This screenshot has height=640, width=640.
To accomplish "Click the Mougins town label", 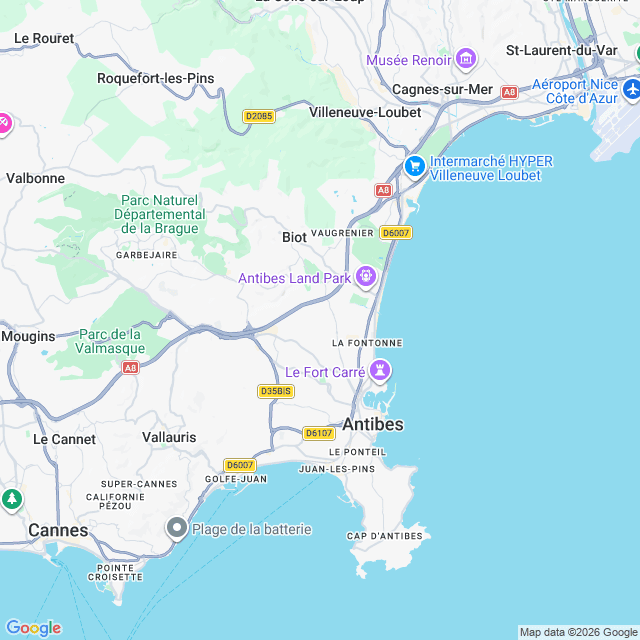I will [28, 336].
